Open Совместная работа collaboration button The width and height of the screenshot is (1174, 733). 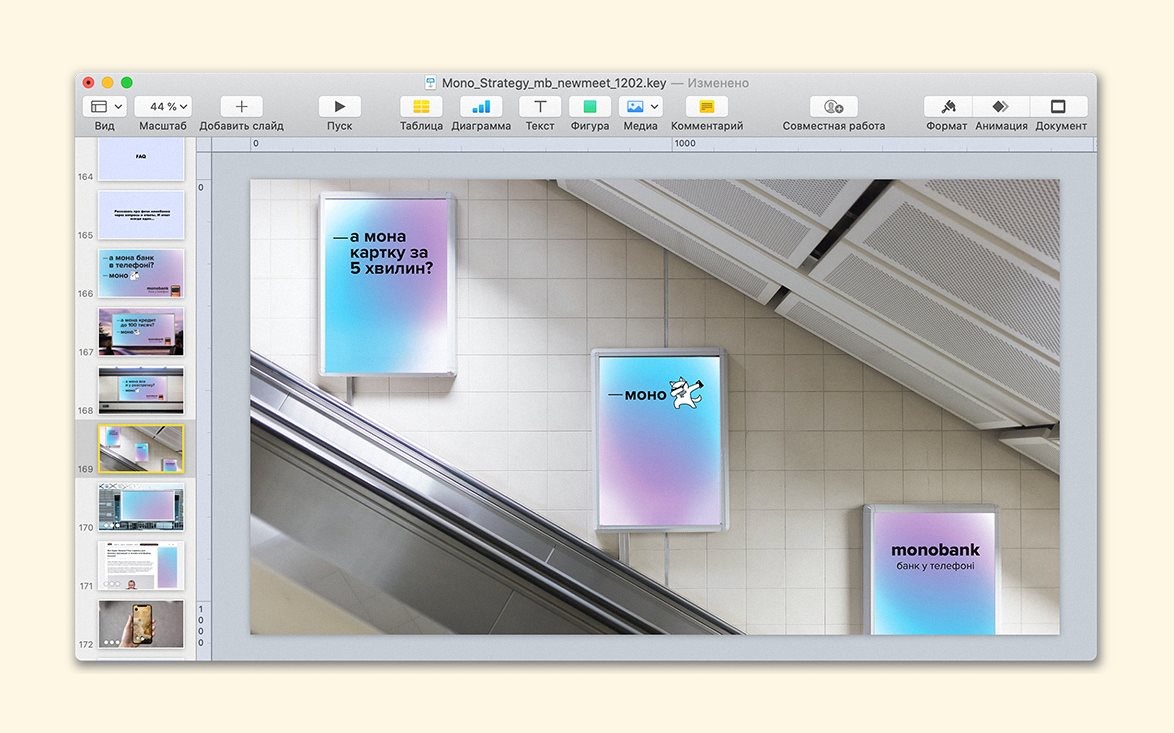pos(833,106)
